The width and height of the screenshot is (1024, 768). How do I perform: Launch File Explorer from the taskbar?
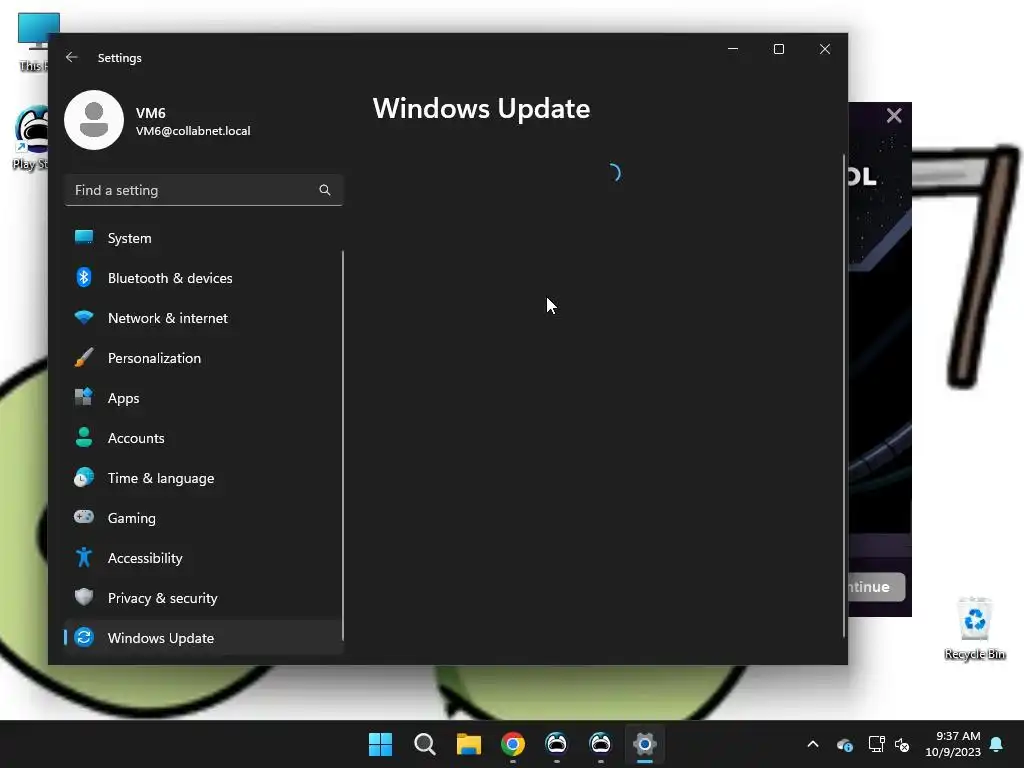(x=468, y=744)
